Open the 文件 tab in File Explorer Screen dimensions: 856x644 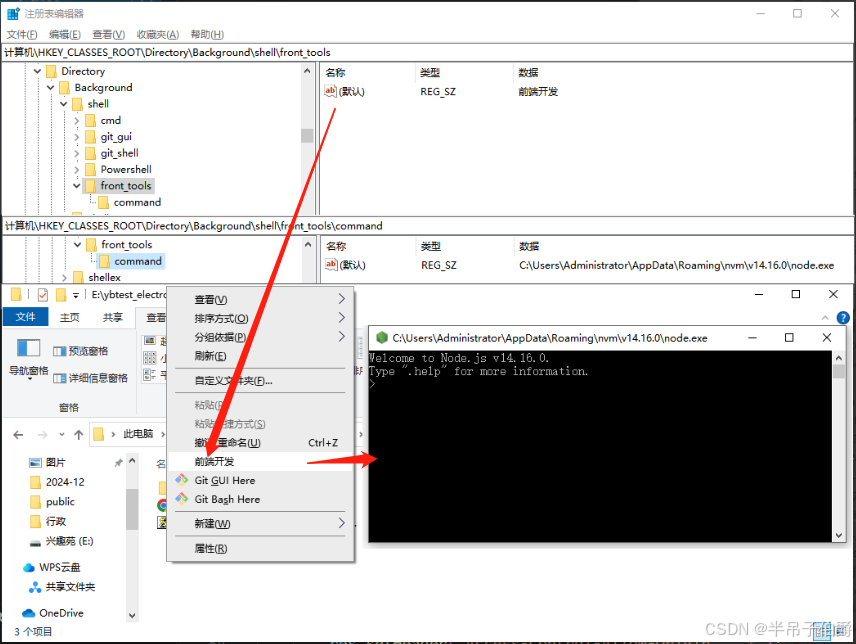coord(26,317)
